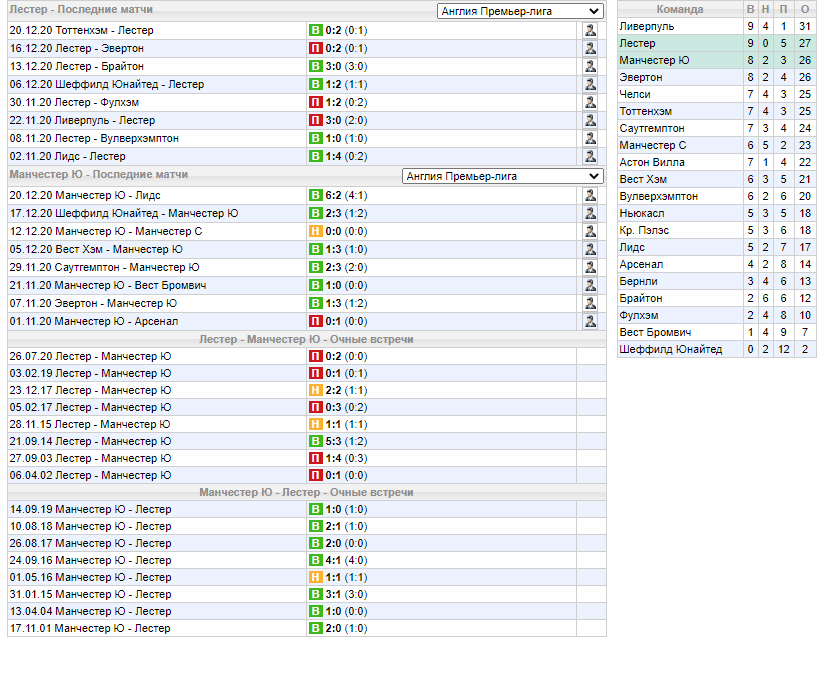
Task: Open Лестер league dropdown Англия Премьер-лига
Action: pos(520,11)
